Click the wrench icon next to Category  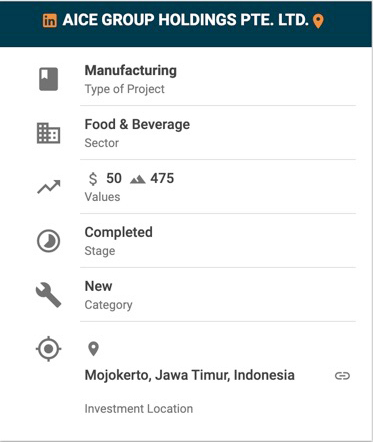tap(48, 295)
